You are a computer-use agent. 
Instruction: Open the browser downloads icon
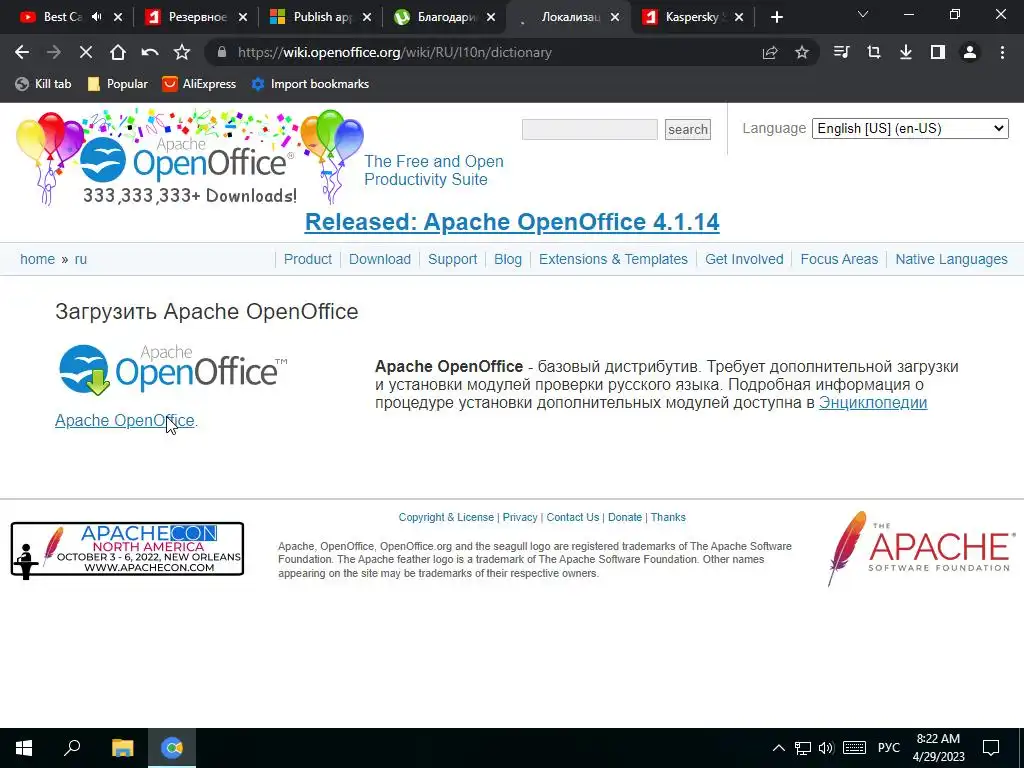(906, 52)
